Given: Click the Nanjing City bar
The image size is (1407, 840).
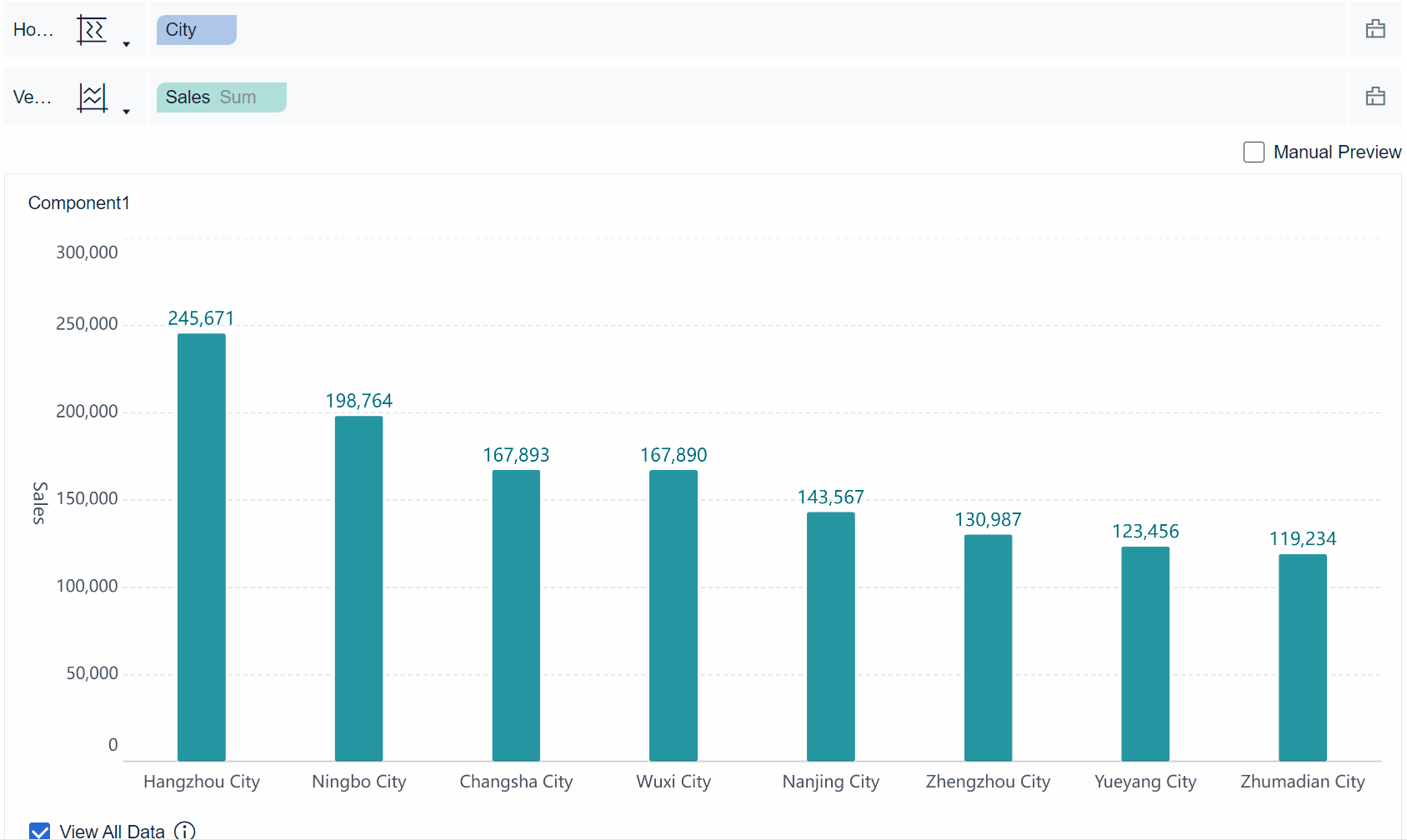Looking at the screenshot, I should [x=831, y=636].
